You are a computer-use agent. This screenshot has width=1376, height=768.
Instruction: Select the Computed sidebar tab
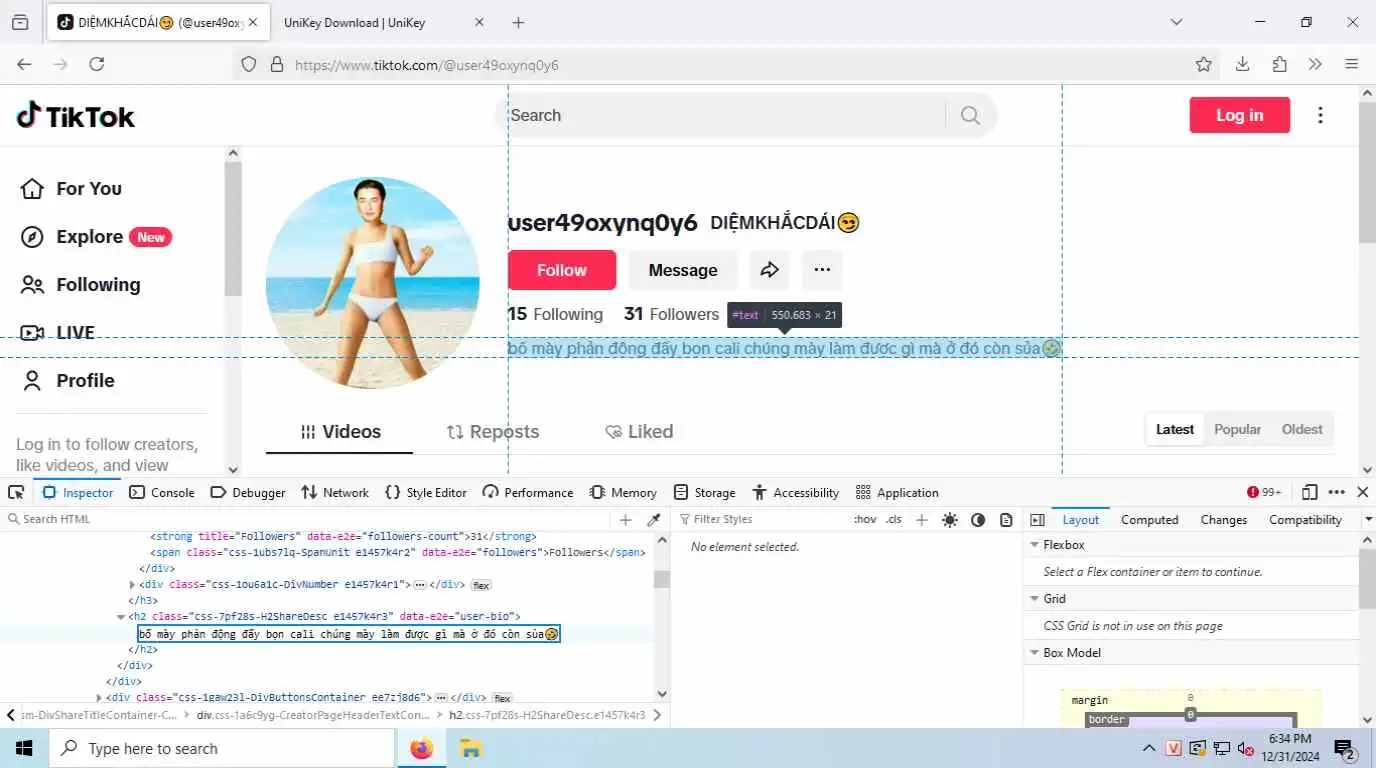point(1149,519)
